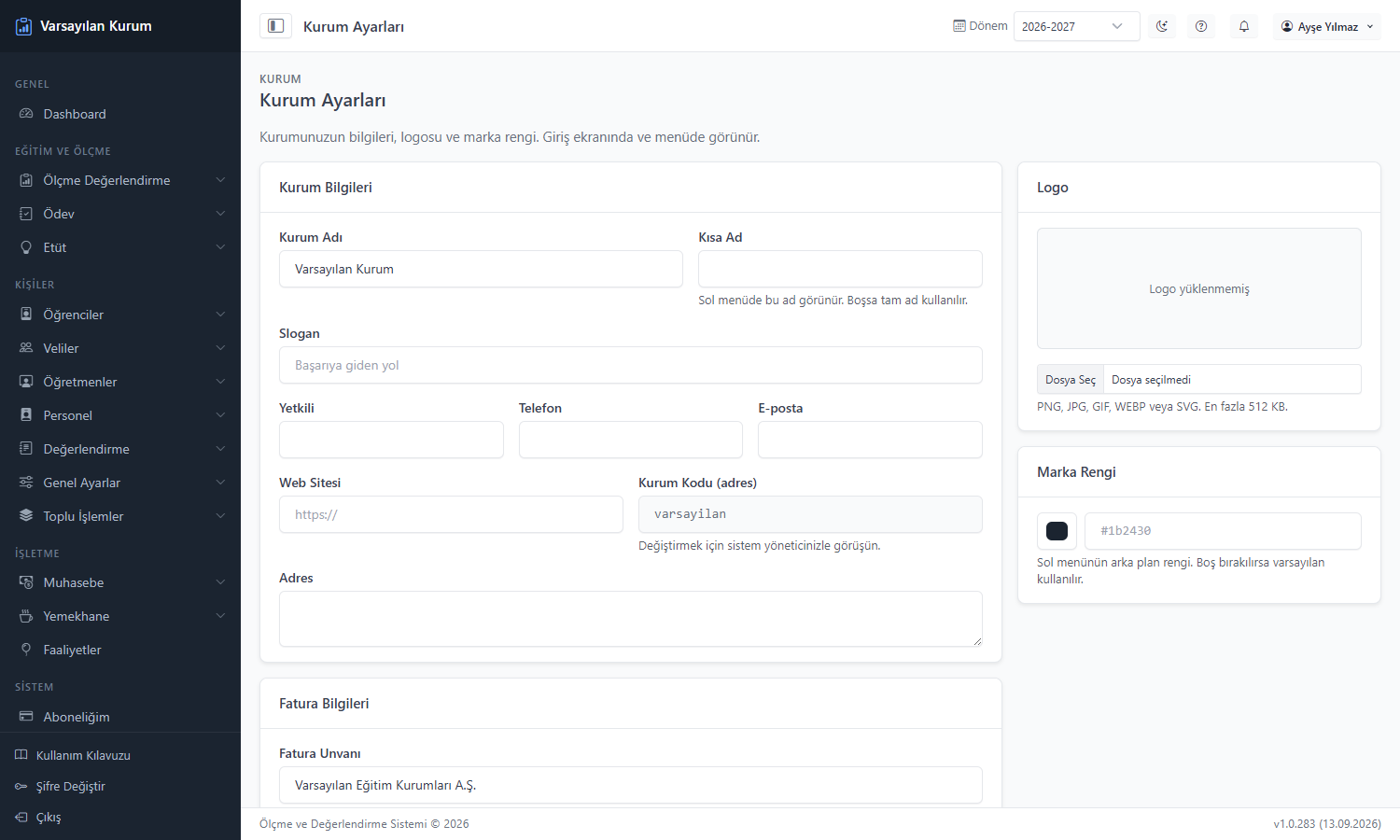The width and height of the screenshot is (1400, 840).
Task: Click the Adres text area
Action: [631, 619]
